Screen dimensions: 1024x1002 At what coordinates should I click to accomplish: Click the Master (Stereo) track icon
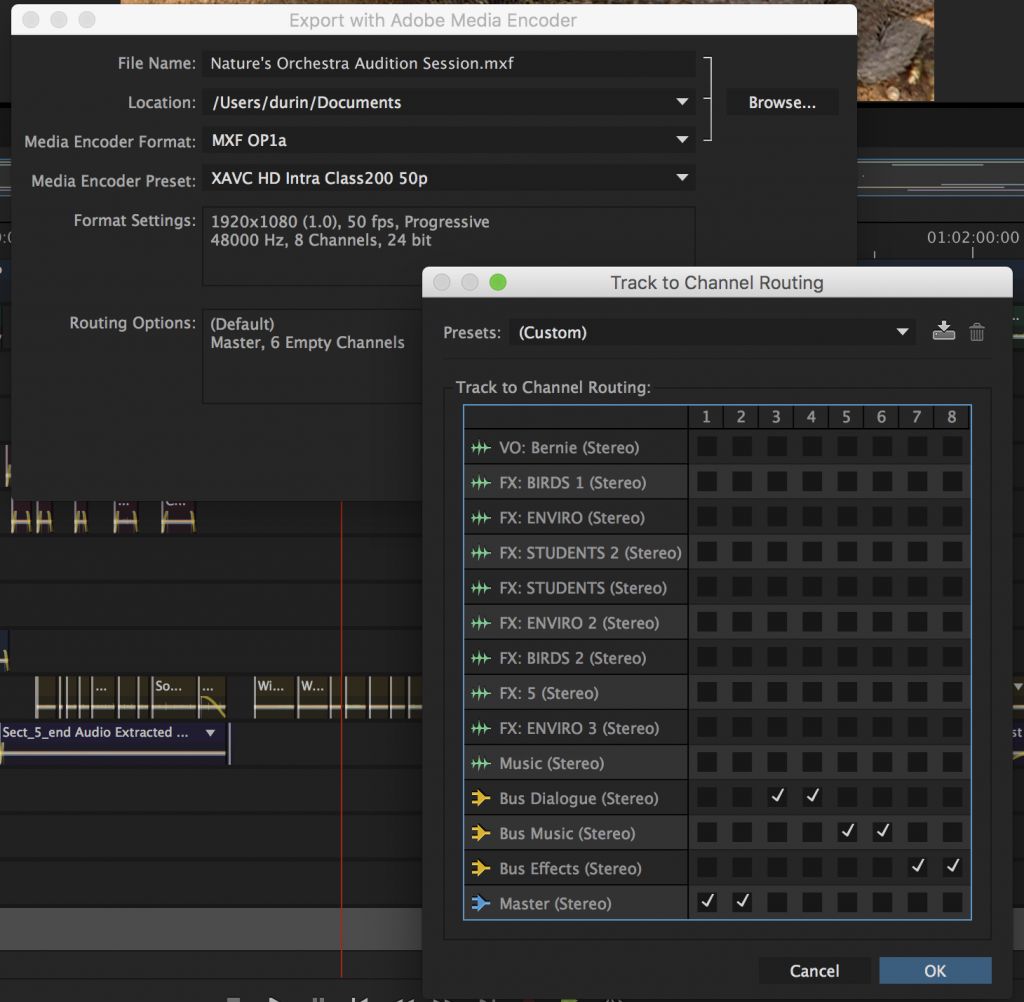481,903
